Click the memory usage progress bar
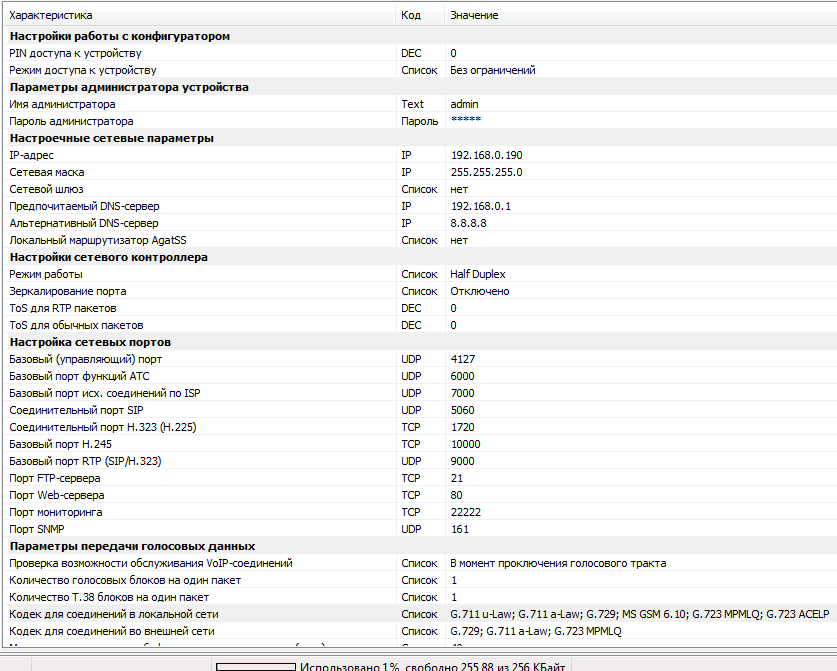The image size is (837, 671). tap(255, 664)
